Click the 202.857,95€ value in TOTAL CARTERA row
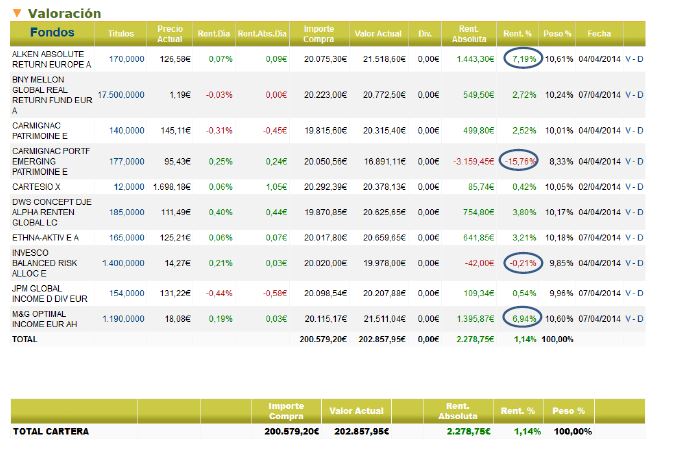 coord(361,432)
